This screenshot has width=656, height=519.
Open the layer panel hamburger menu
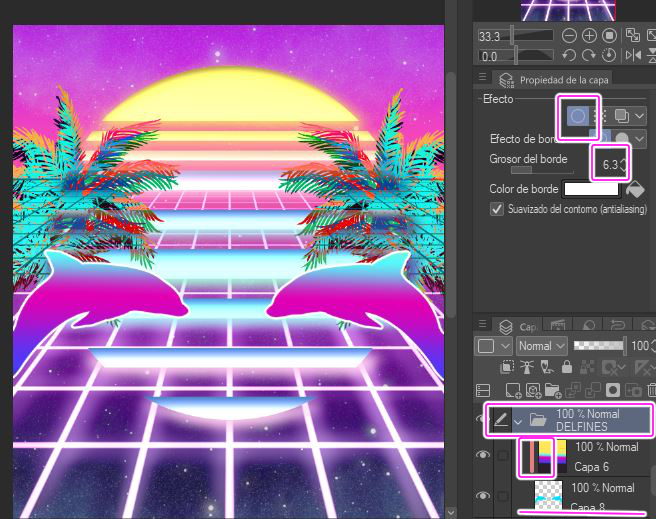point(482,324)
